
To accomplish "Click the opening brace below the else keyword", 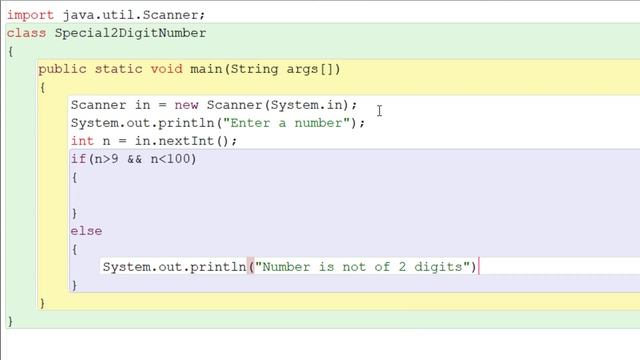I will tap(74, 249).
